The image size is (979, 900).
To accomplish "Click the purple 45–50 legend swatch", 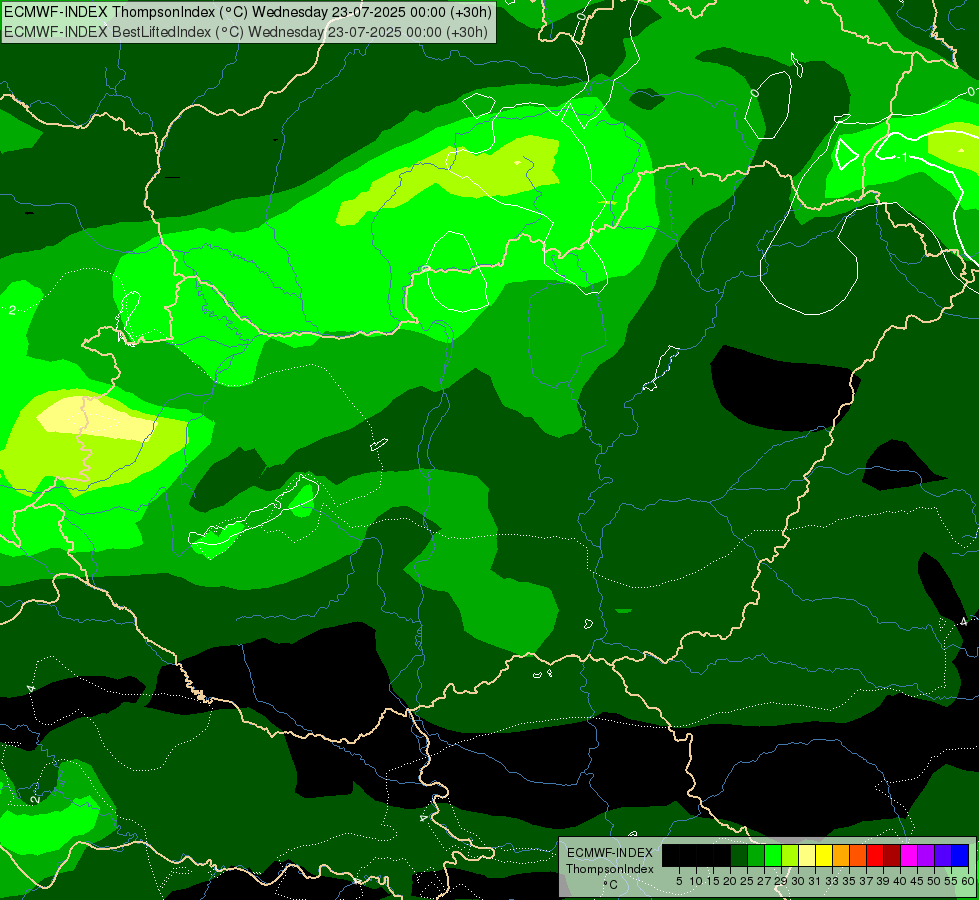I will [x=927, y=855].
